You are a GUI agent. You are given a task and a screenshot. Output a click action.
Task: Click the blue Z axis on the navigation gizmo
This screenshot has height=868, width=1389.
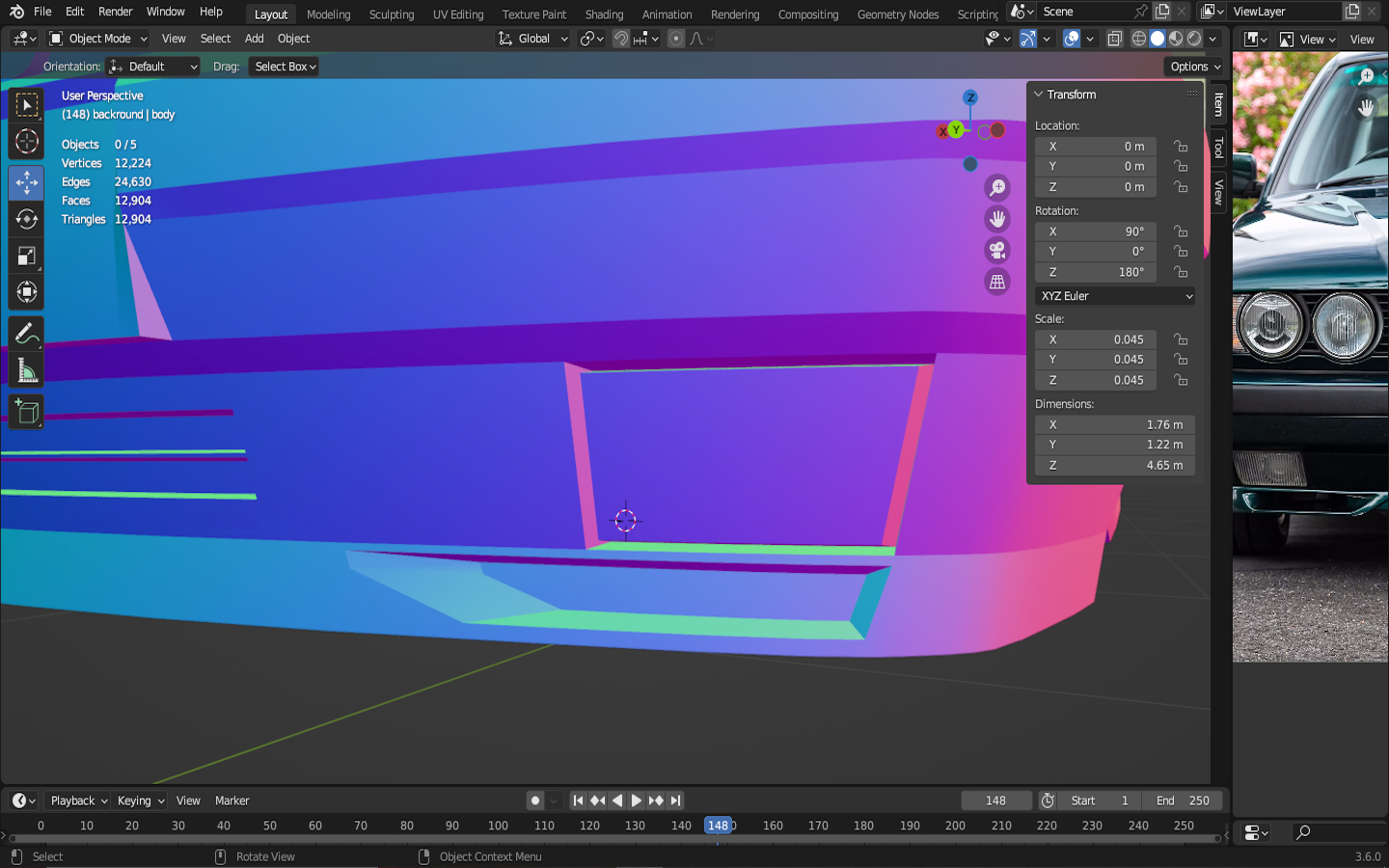(970, 97)
